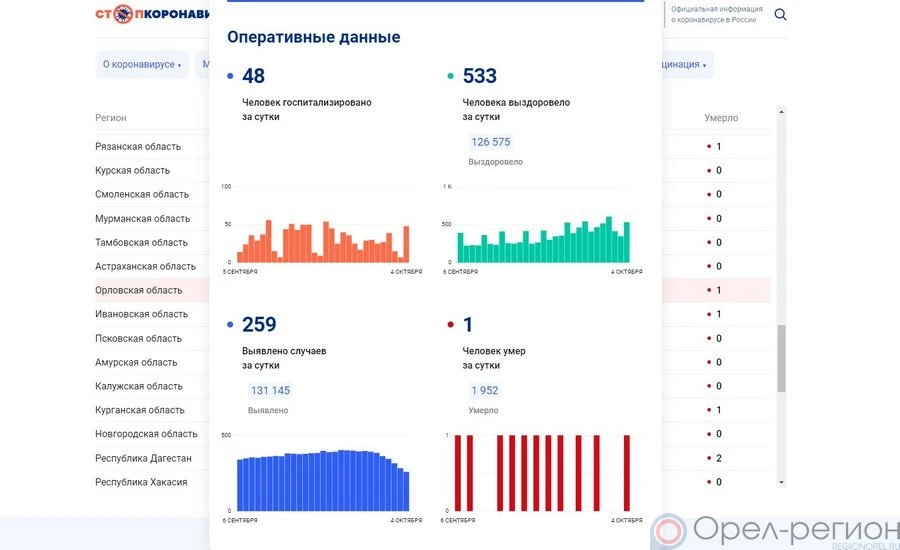
Task: Select Орловская область in region list
Action: [x=139, y=290]
